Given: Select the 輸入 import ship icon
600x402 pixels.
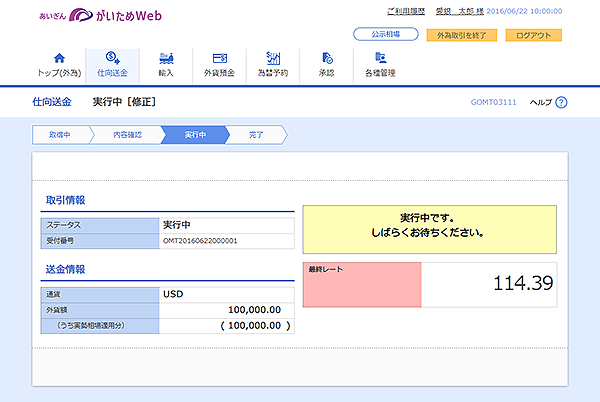Looking at the screenshot, I should point(166,58).
